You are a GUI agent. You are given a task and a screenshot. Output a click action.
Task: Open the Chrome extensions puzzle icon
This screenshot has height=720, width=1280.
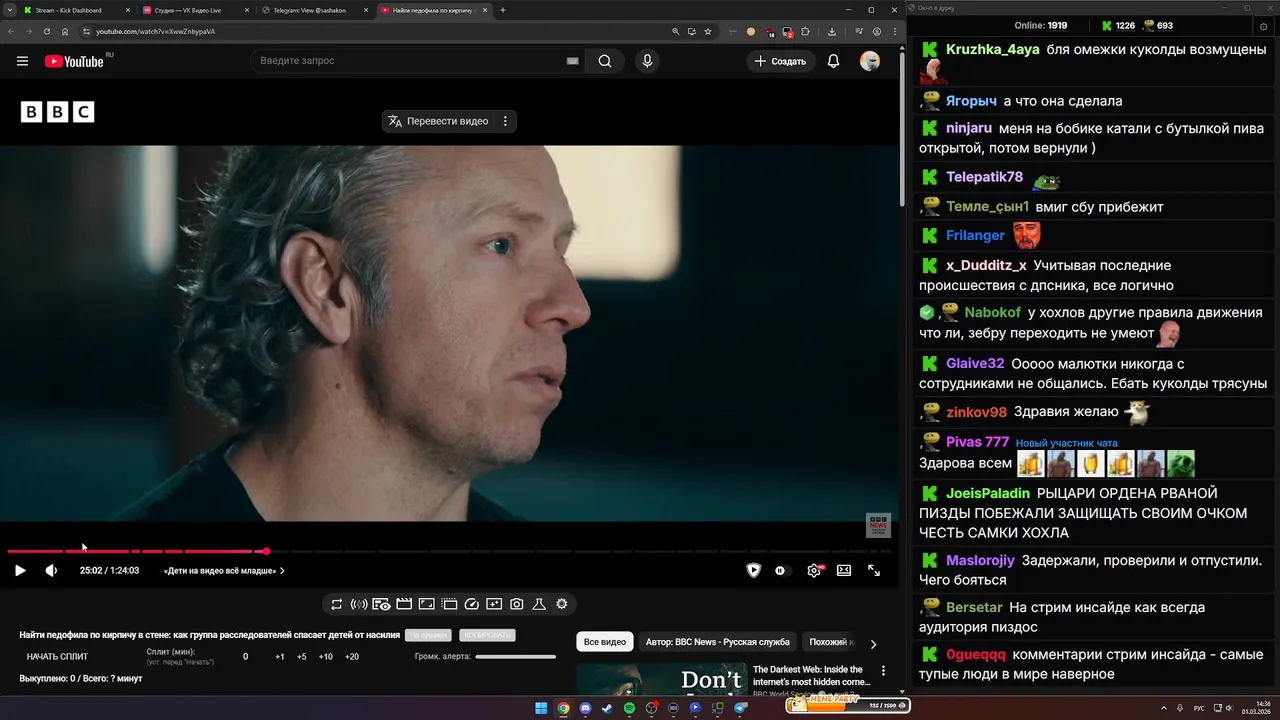coord(805,31)
